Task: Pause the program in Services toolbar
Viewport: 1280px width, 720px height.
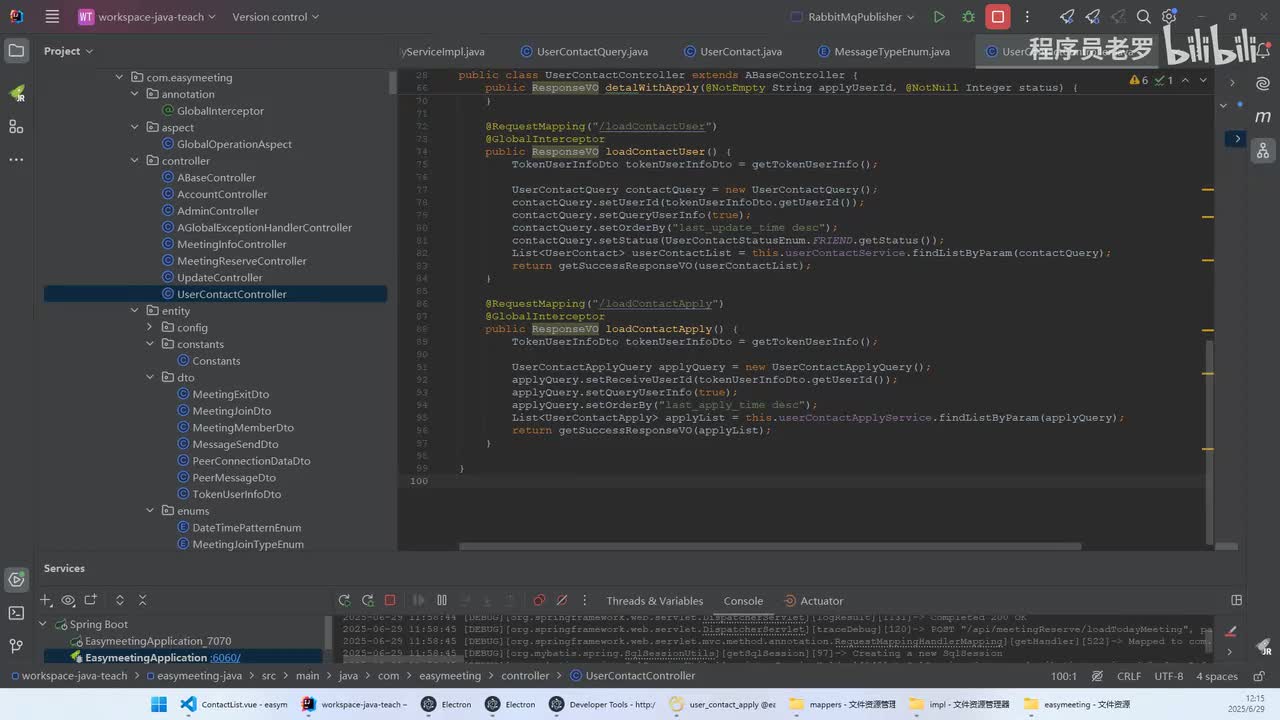Action: coord(441,600)
